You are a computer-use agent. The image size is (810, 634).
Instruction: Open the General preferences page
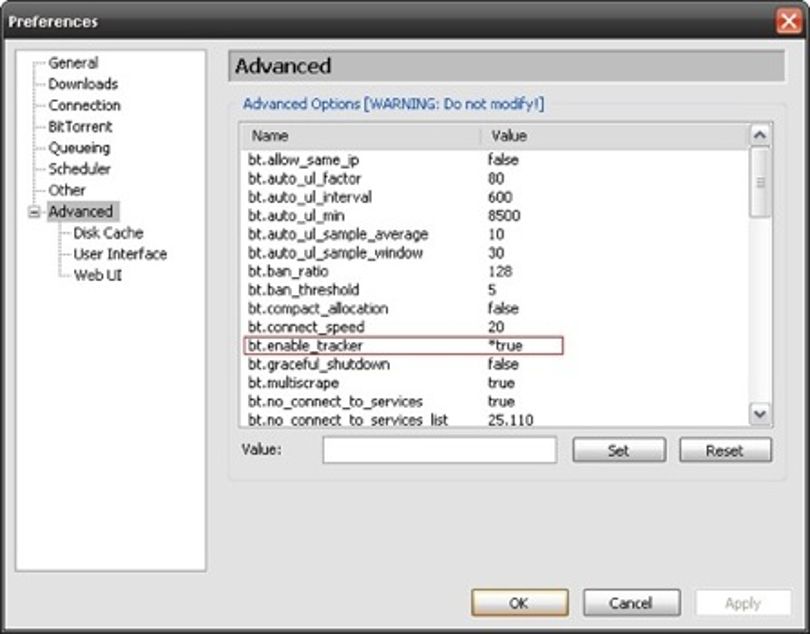[73, 63]
